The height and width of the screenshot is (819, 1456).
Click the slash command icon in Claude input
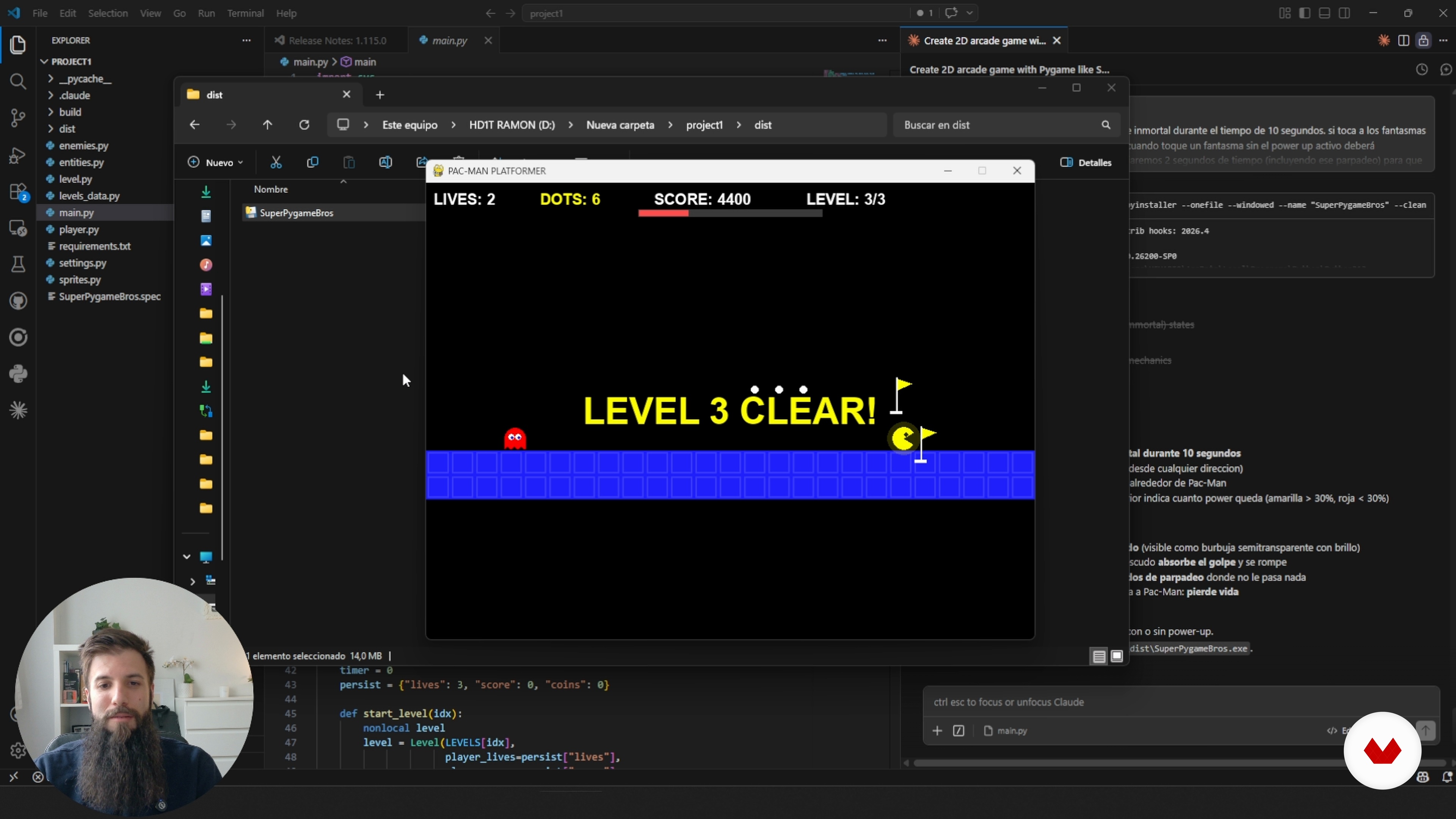[959, 731]
